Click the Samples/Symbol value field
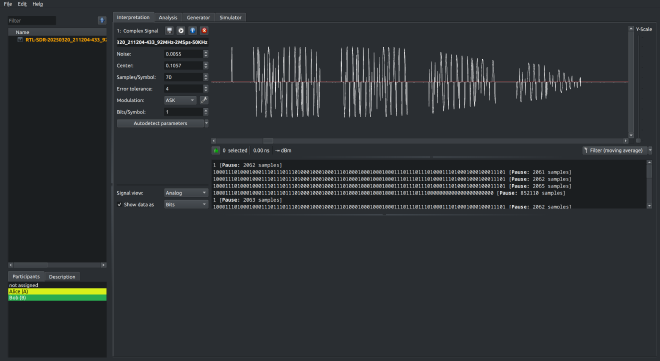660x361 pixels. click(184, 77)
